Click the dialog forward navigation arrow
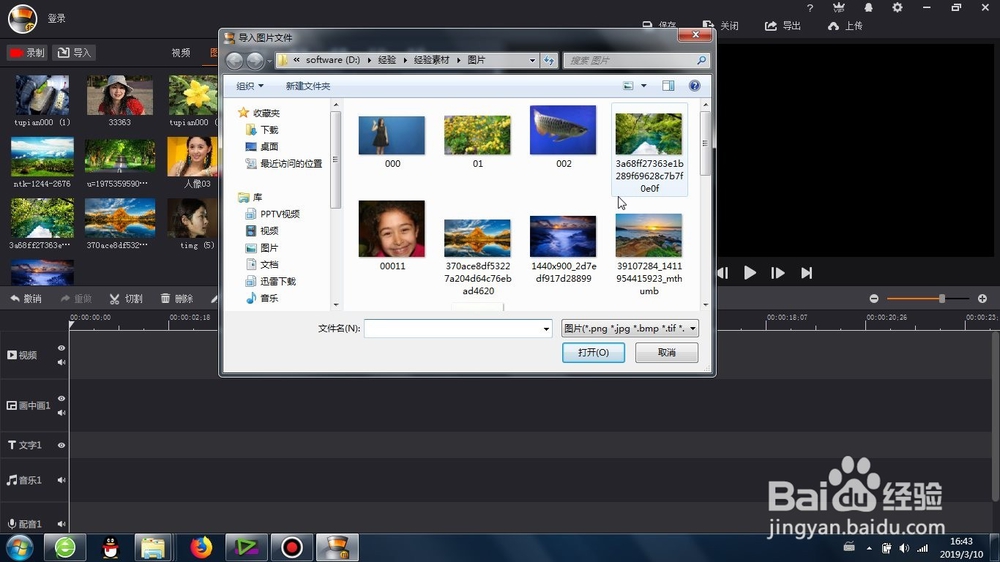The image size is (1000, 562). pyautogui.click(x=255, y=60)
